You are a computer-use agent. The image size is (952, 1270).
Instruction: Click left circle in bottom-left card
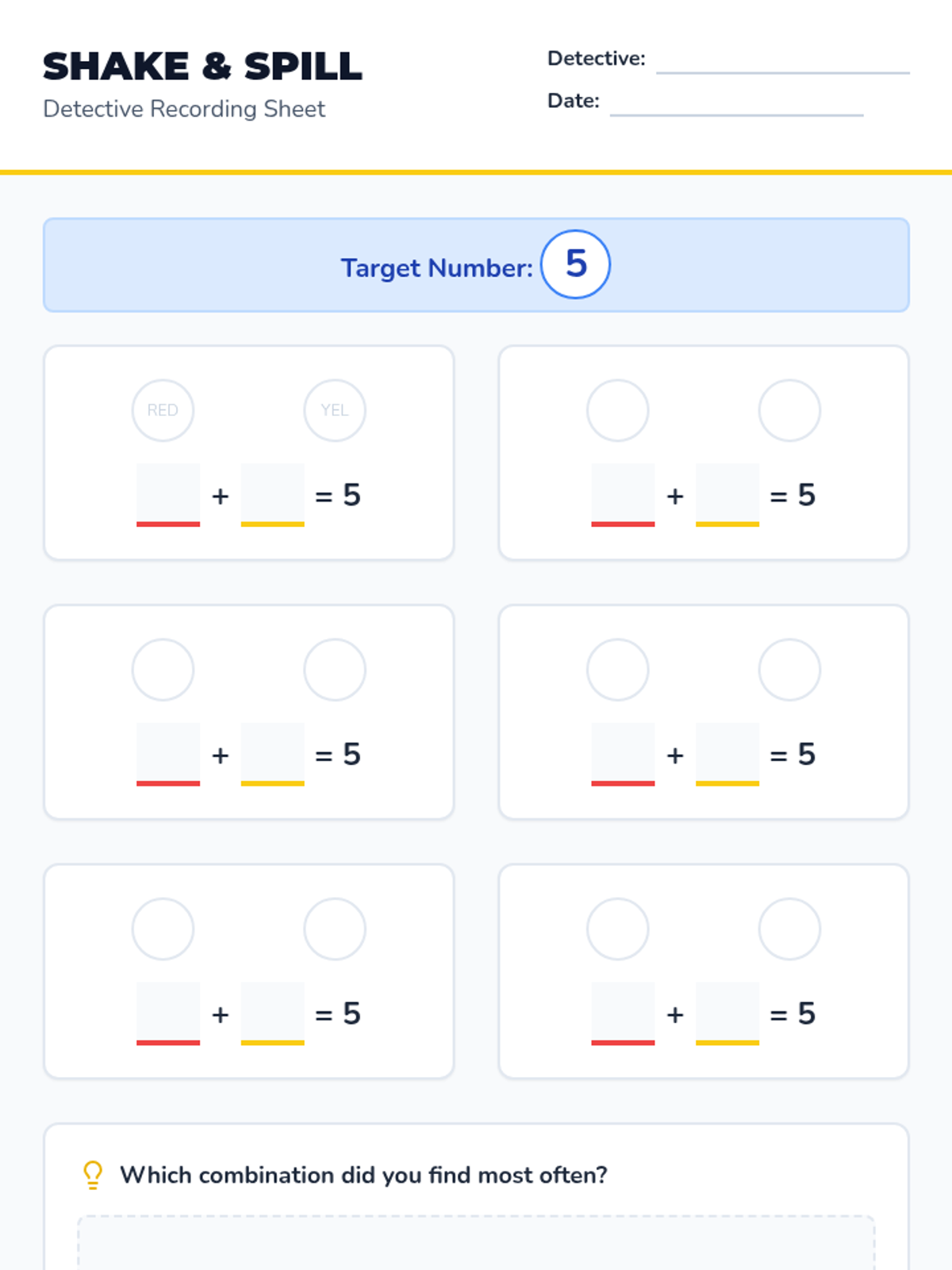pyautogui.click(x=163, y=929)
